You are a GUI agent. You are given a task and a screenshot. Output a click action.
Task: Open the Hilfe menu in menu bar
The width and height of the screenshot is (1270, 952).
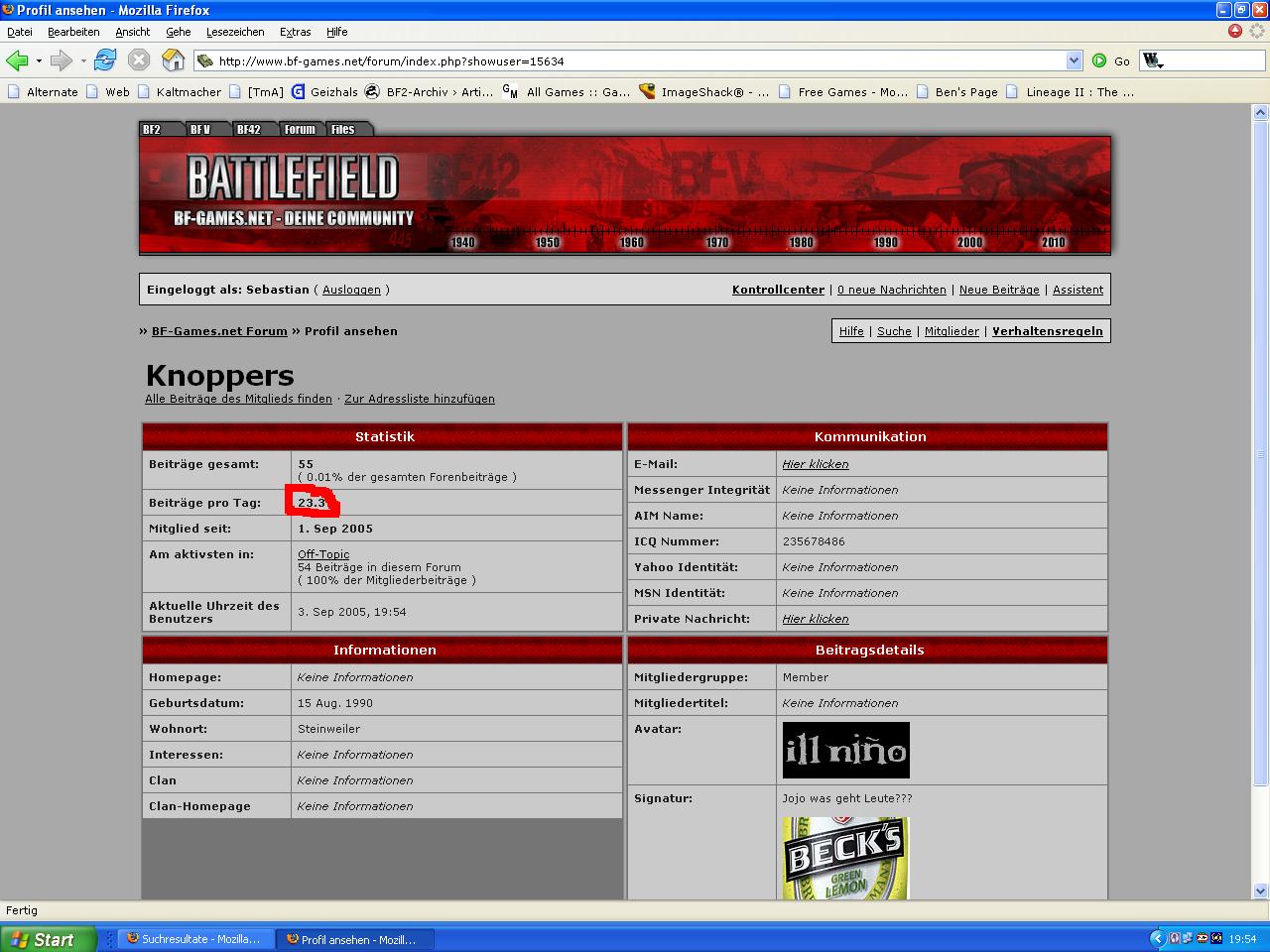(x=337, y=32)
